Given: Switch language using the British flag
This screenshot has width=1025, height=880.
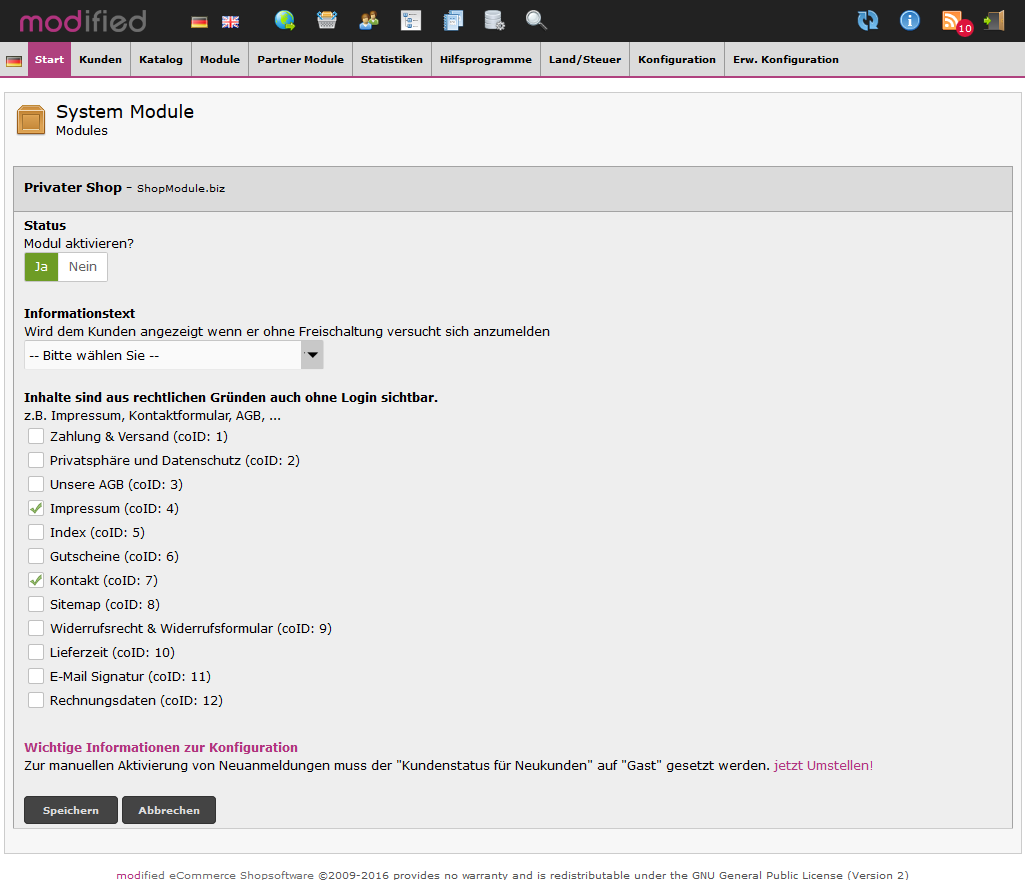Looking at the screenshot, I should coord(230,21).
